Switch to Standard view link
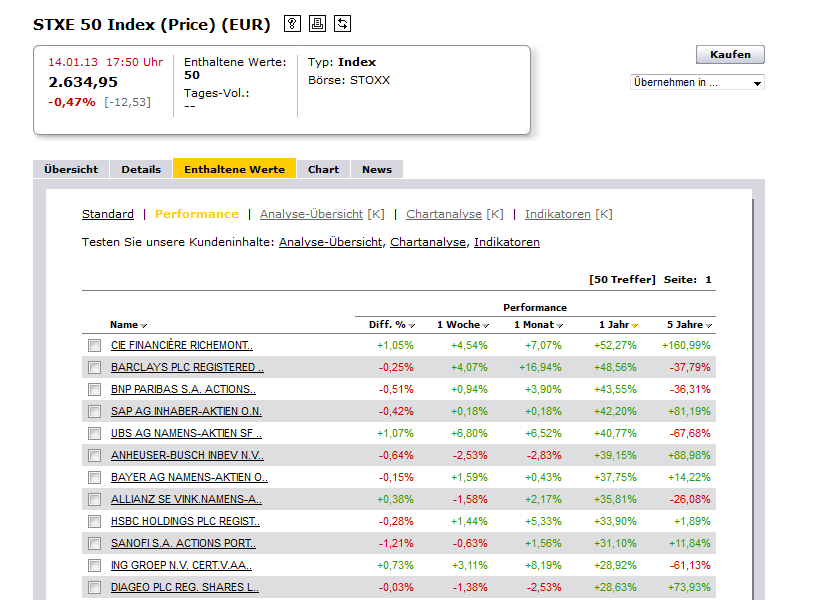 click(x=108, y=214)
